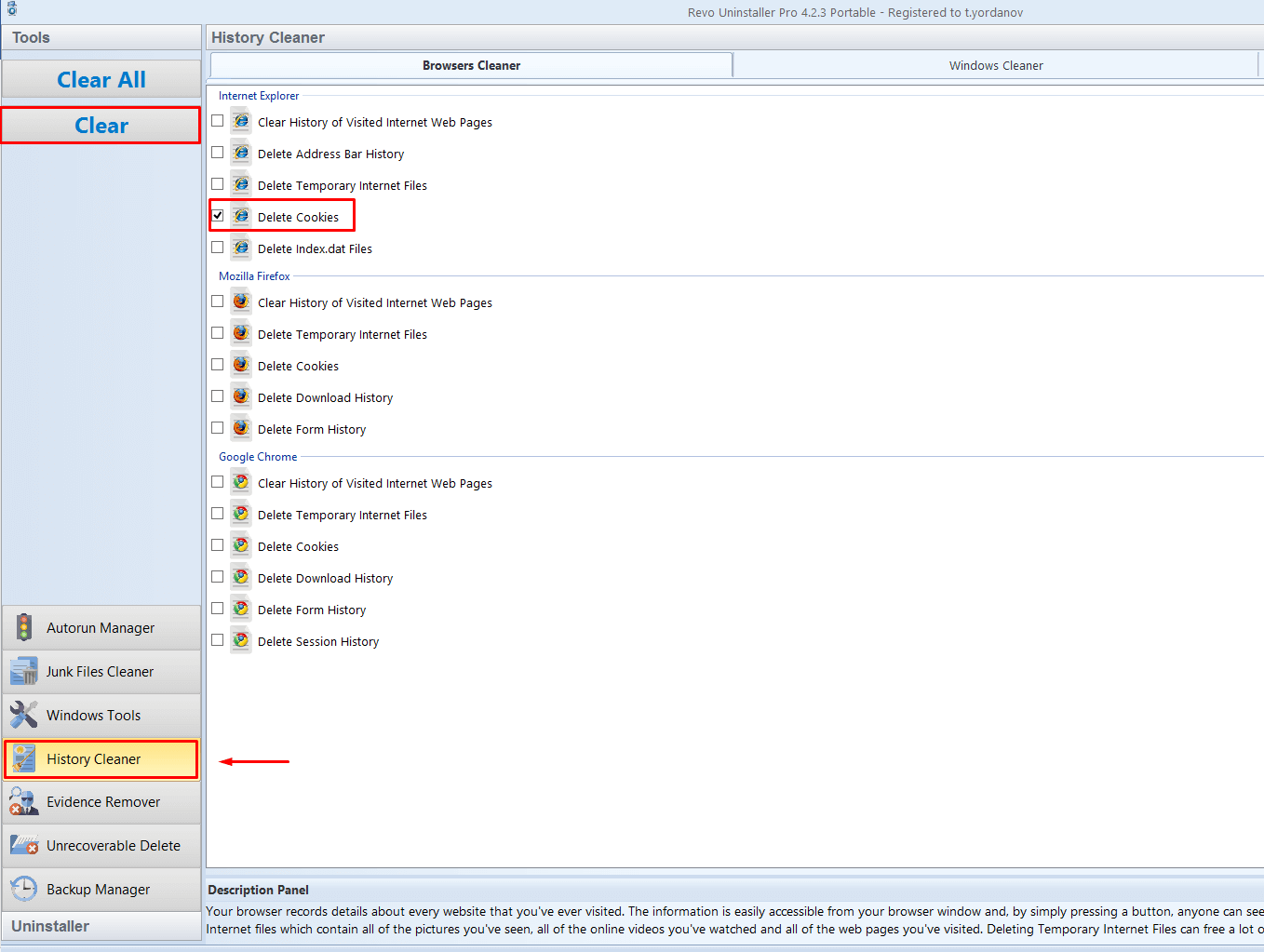Click the Backup Manager clock icon
Viewport: 1264px width, 952px height.
pyautogui.click(x=24, y=889)
